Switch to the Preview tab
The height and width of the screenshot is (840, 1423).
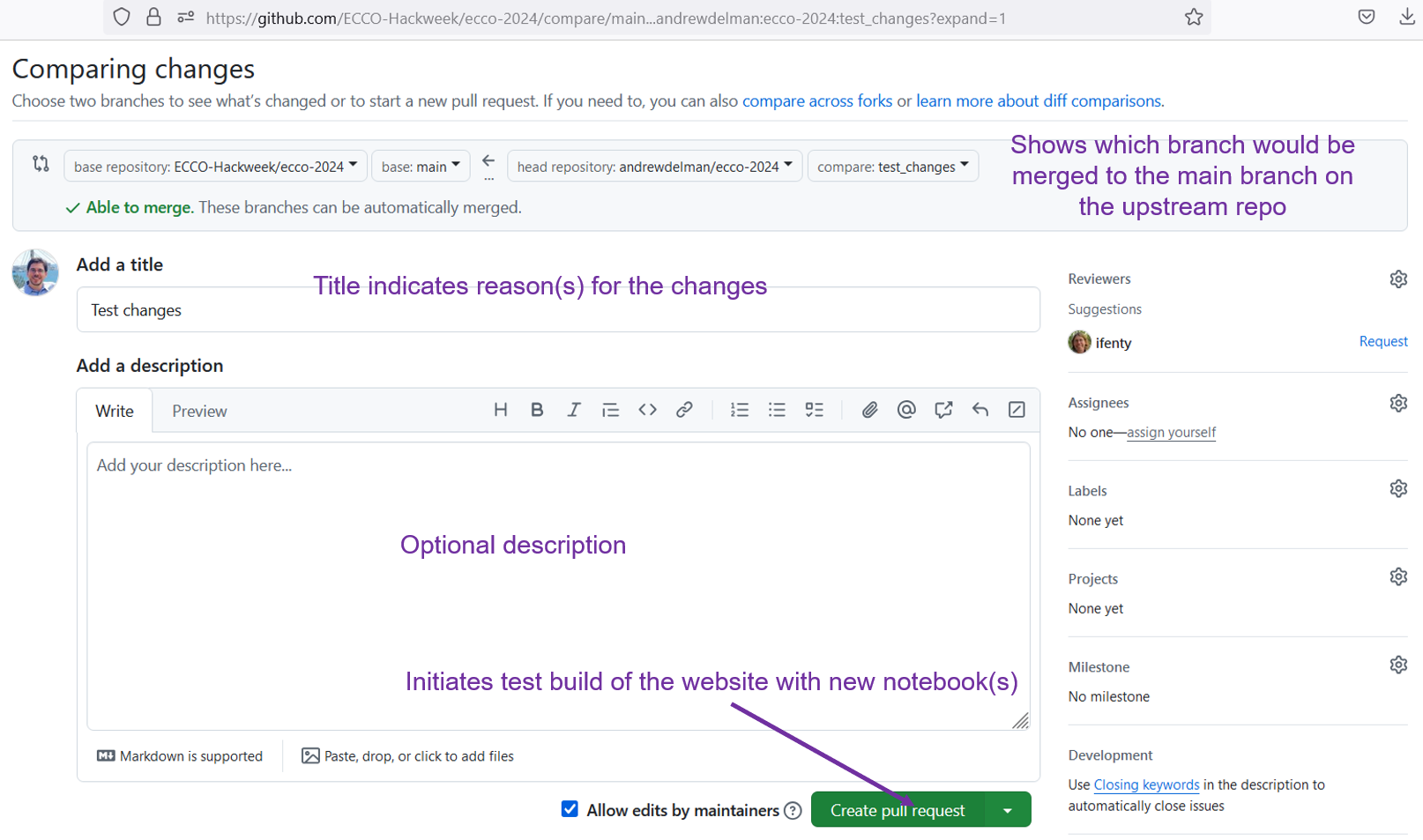[x=199, y=412]
